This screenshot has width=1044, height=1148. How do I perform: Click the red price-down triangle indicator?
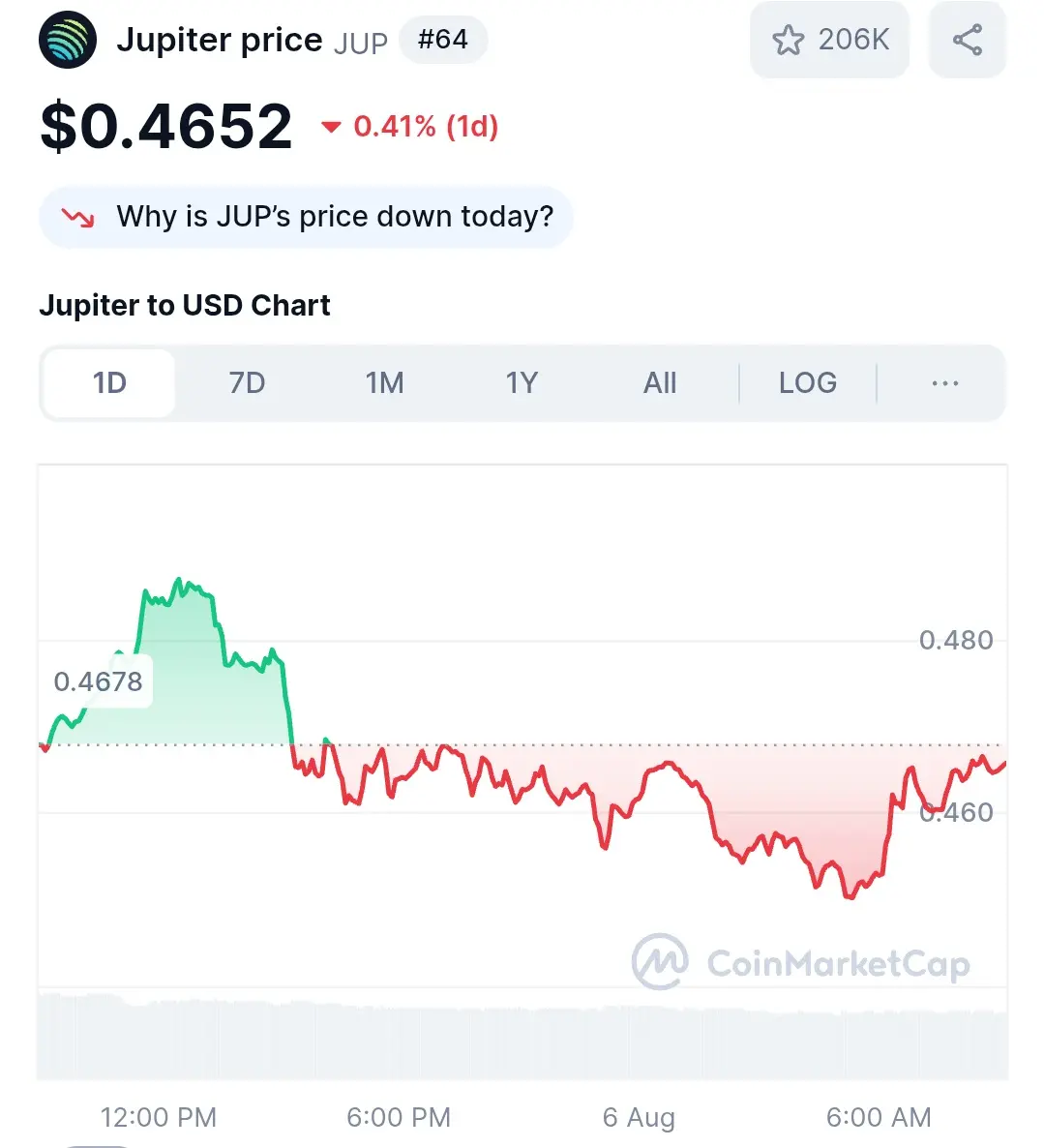point(331,128)
